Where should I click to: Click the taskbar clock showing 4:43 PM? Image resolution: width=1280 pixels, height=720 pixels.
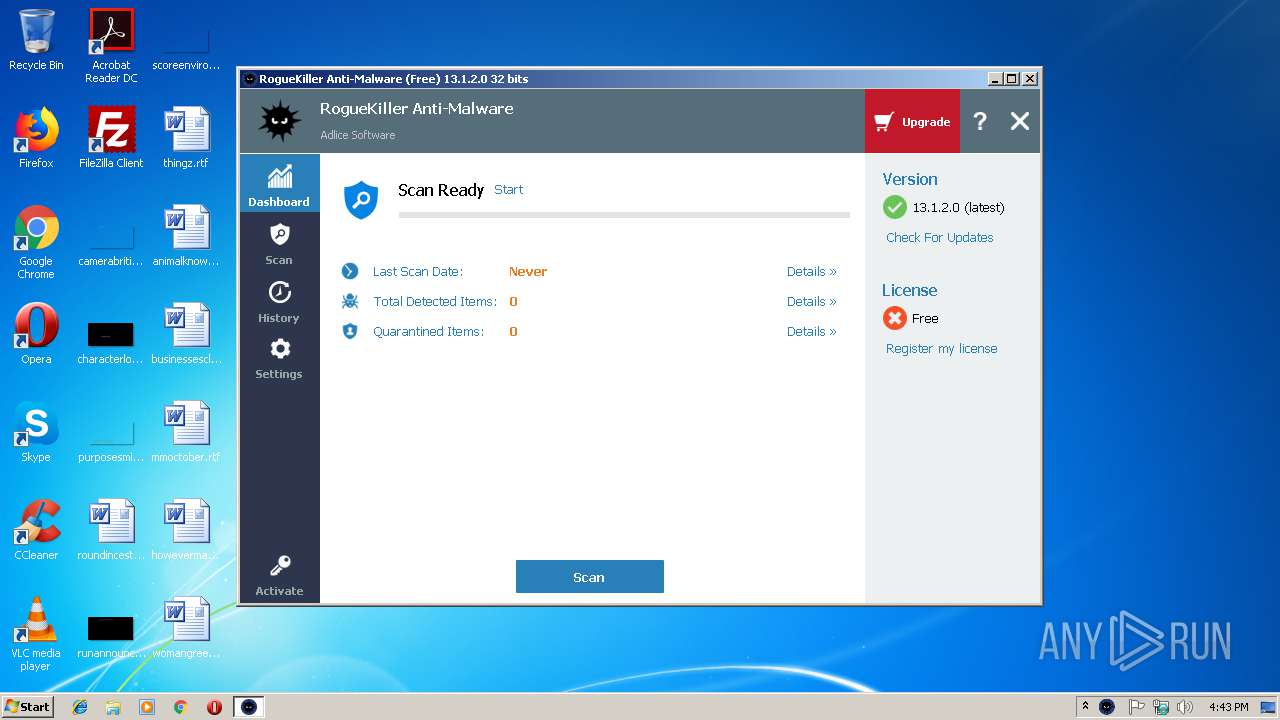[1228, 707]
